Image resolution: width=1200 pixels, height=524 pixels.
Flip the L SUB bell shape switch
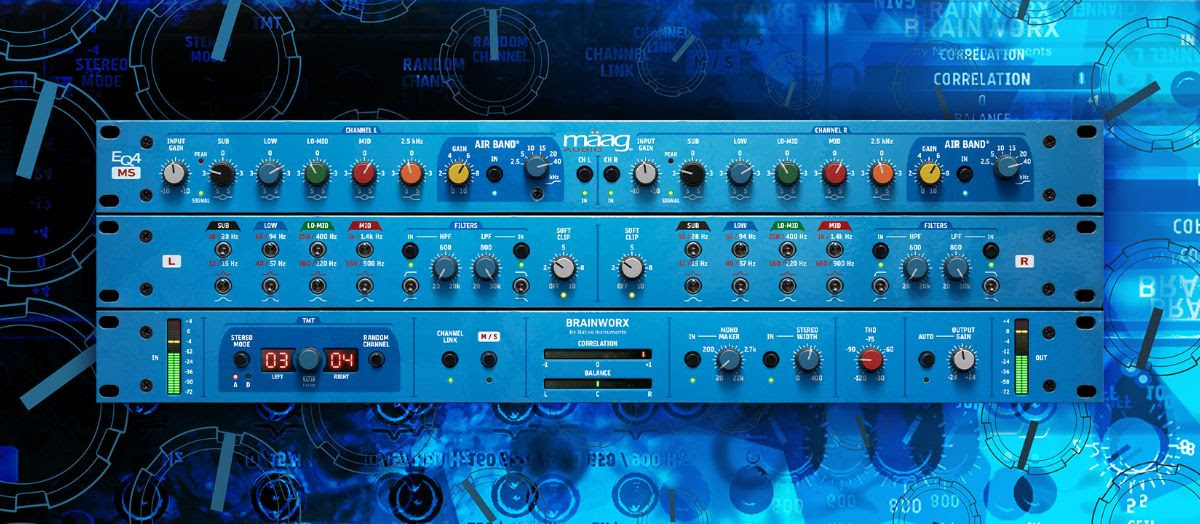pyautogui.click(x=222, y=288)
